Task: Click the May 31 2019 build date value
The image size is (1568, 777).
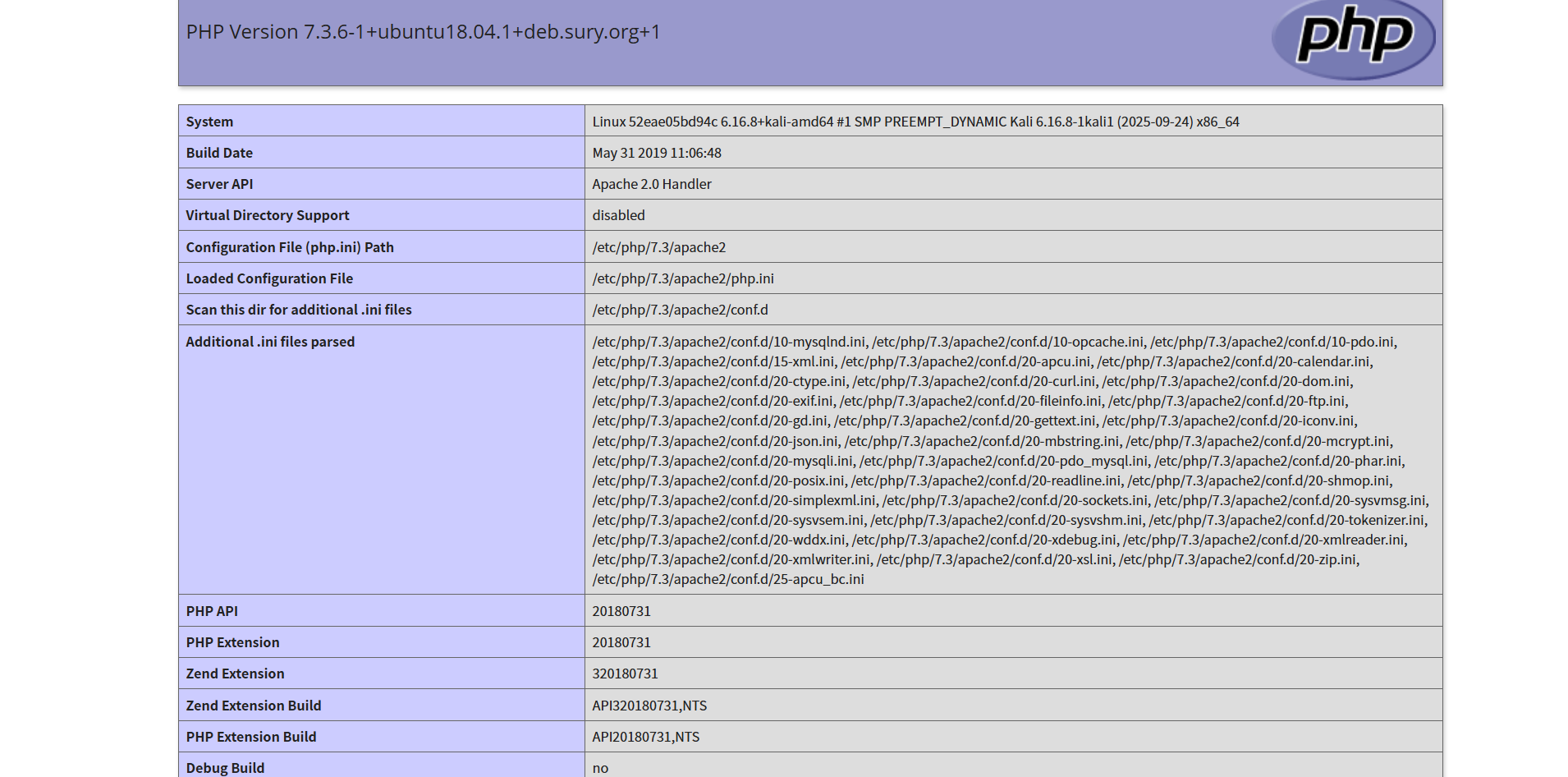Action: [657, 153]
